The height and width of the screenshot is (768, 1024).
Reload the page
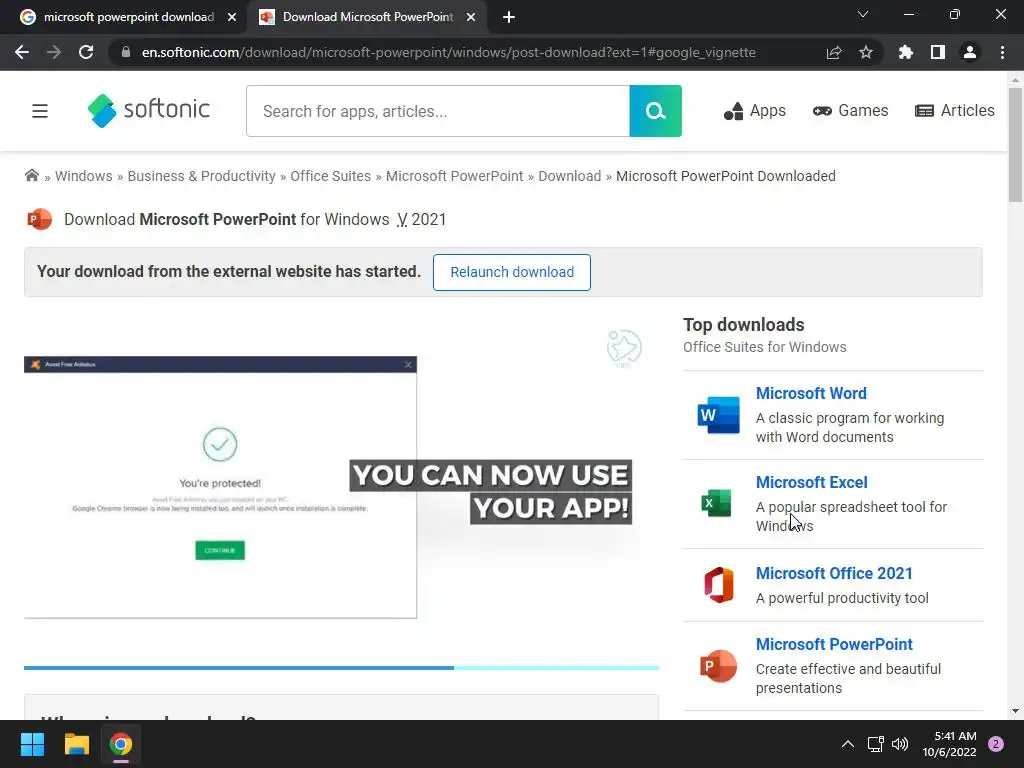point(86,52)
